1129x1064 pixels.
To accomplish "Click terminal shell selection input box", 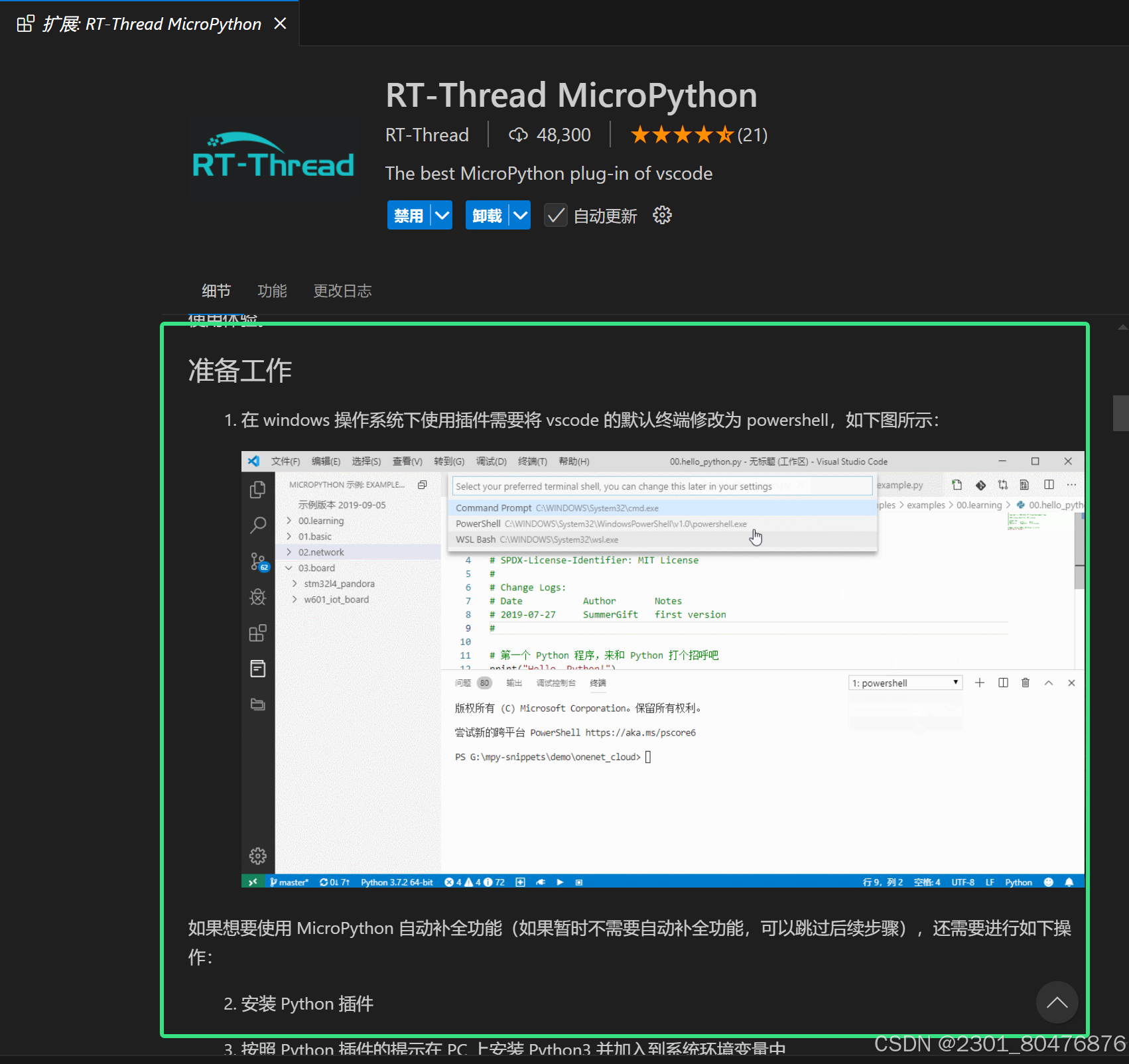I will click(662, 486).
